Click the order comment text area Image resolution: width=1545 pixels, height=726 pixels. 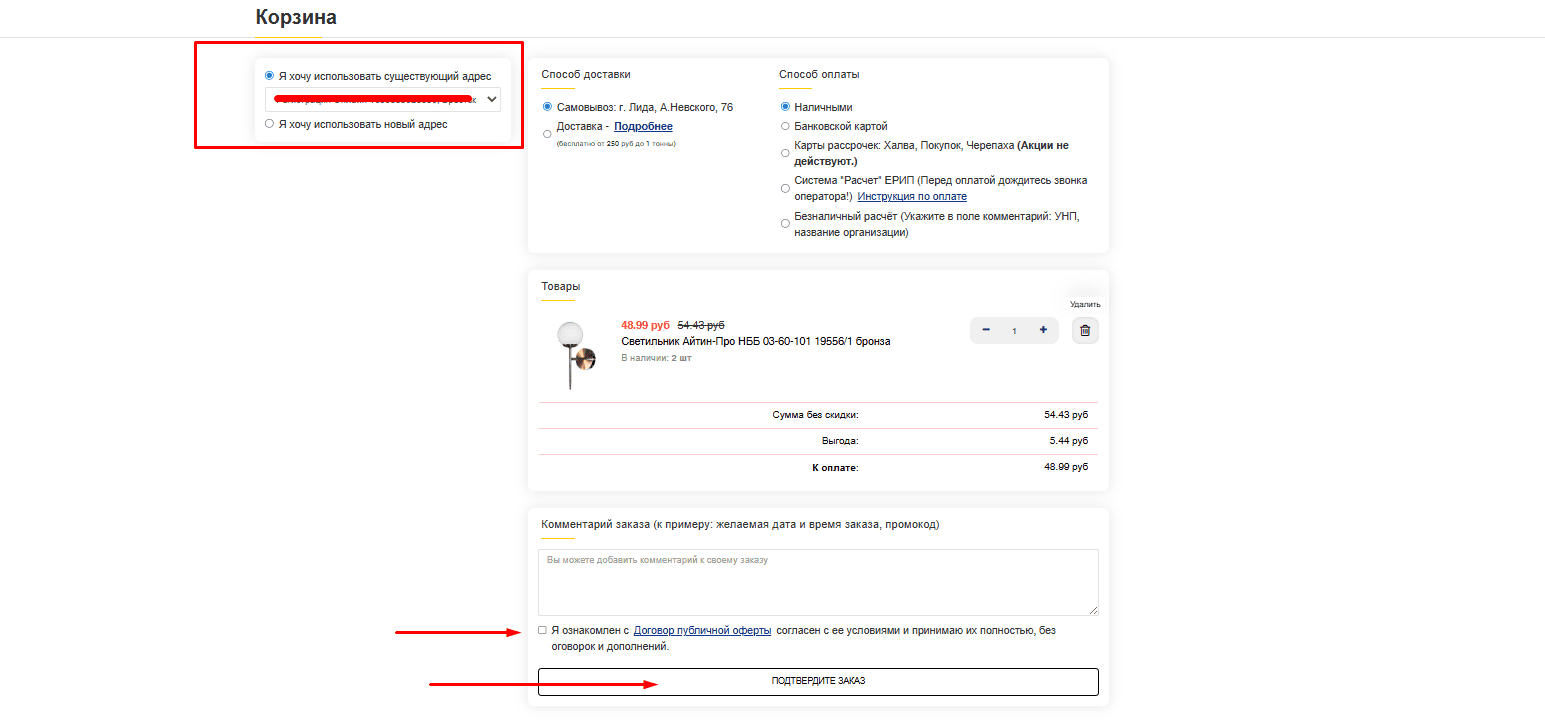(x=817, y=582)
